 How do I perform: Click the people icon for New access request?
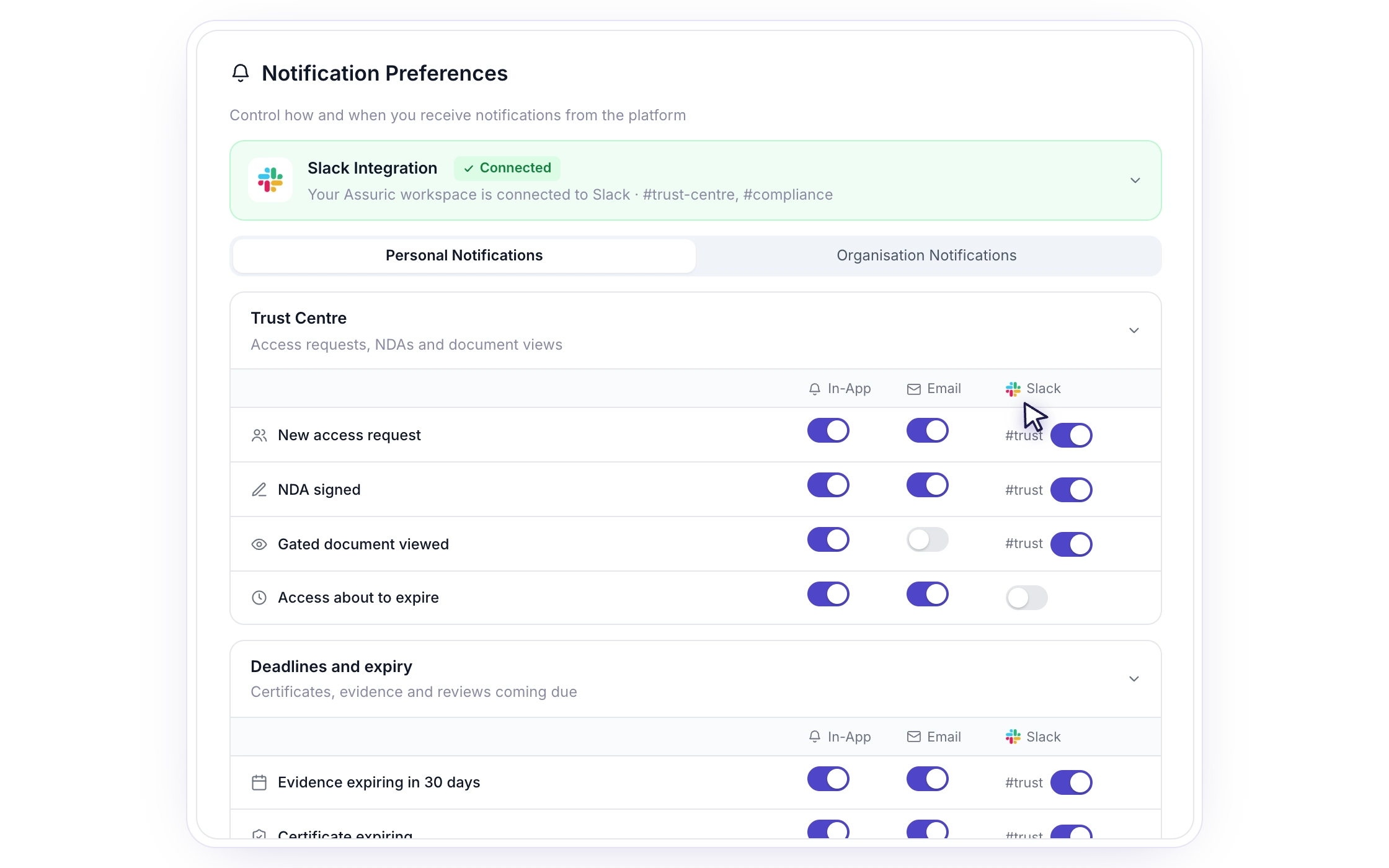(259, 435)
